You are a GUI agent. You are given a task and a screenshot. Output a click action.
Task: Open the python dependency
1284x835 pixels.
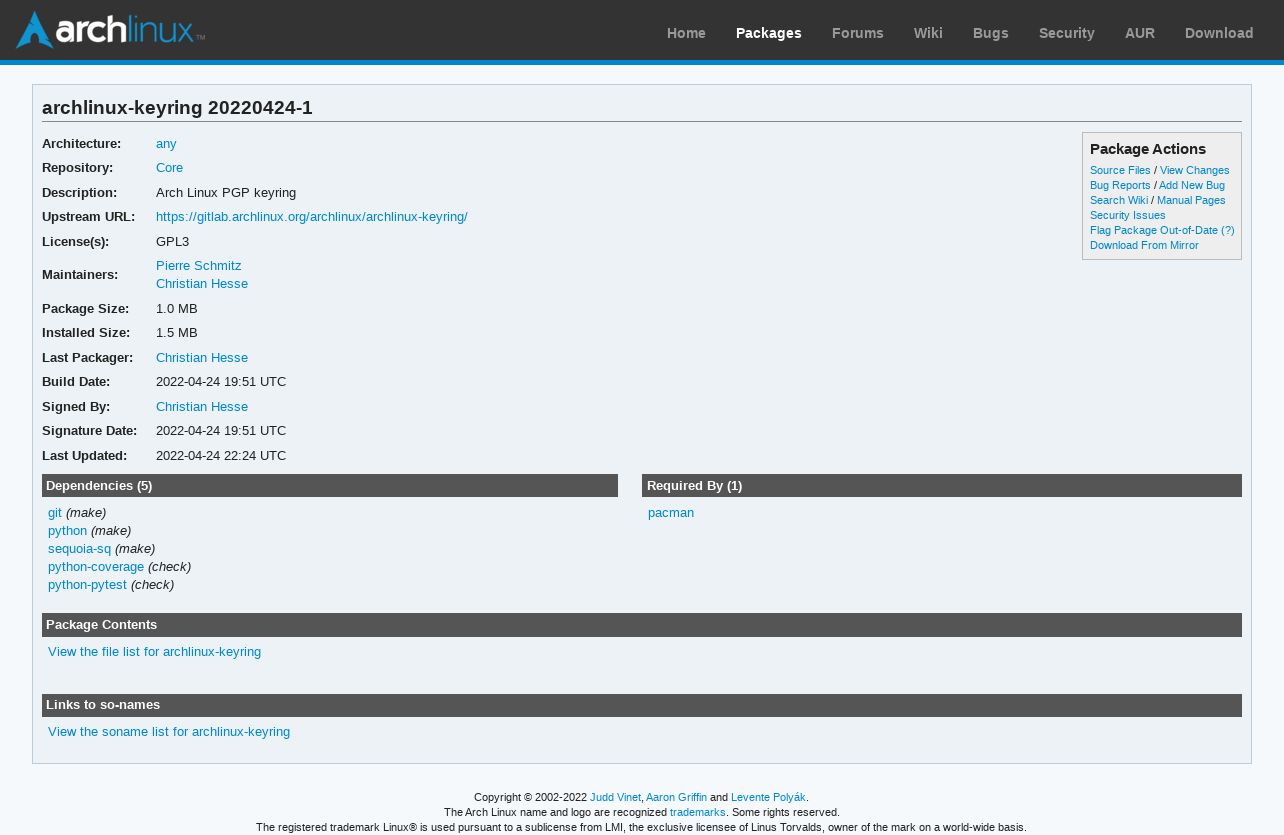click(x=67, y=531)
